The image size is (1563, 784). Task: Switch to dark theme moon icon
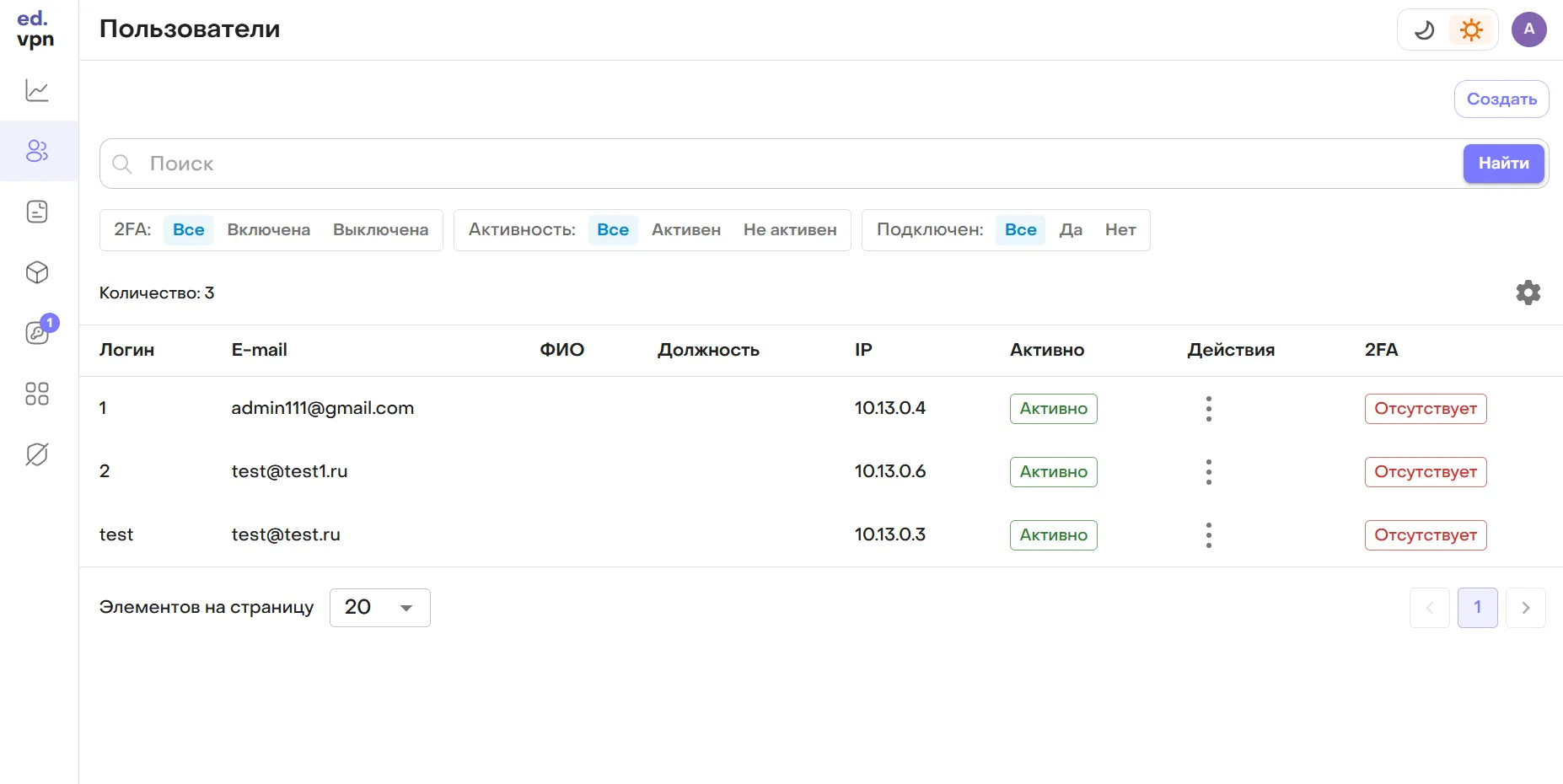point(1424,30)
